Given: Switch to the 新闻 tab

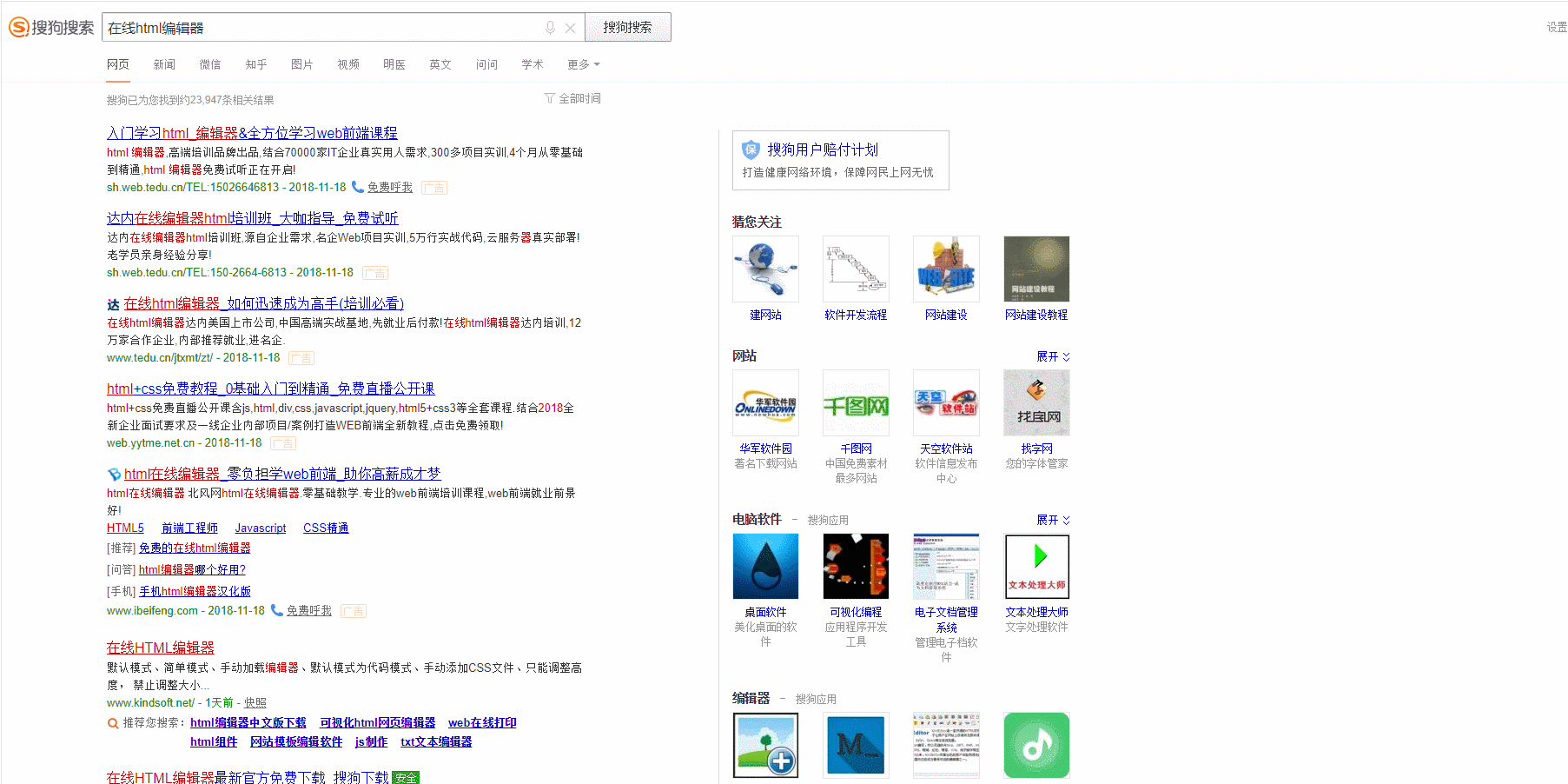Looking at the screenshot, I should click(164, 65).
